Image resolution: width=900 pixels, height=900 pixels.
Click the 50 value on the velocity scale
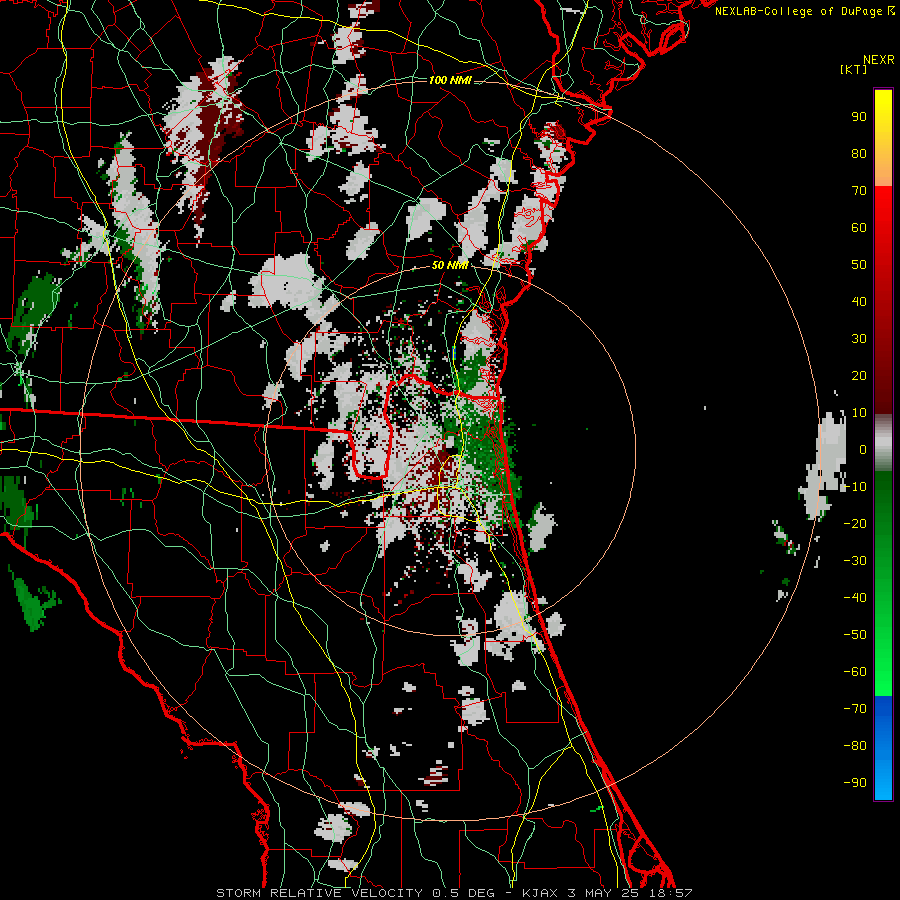[859, 265]
